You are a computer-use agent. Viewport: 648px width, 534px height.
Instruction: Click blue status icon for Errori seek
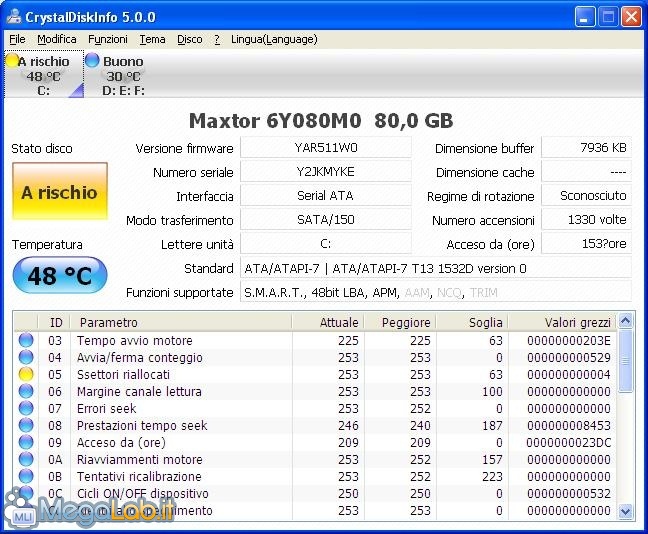coord(26,408)
